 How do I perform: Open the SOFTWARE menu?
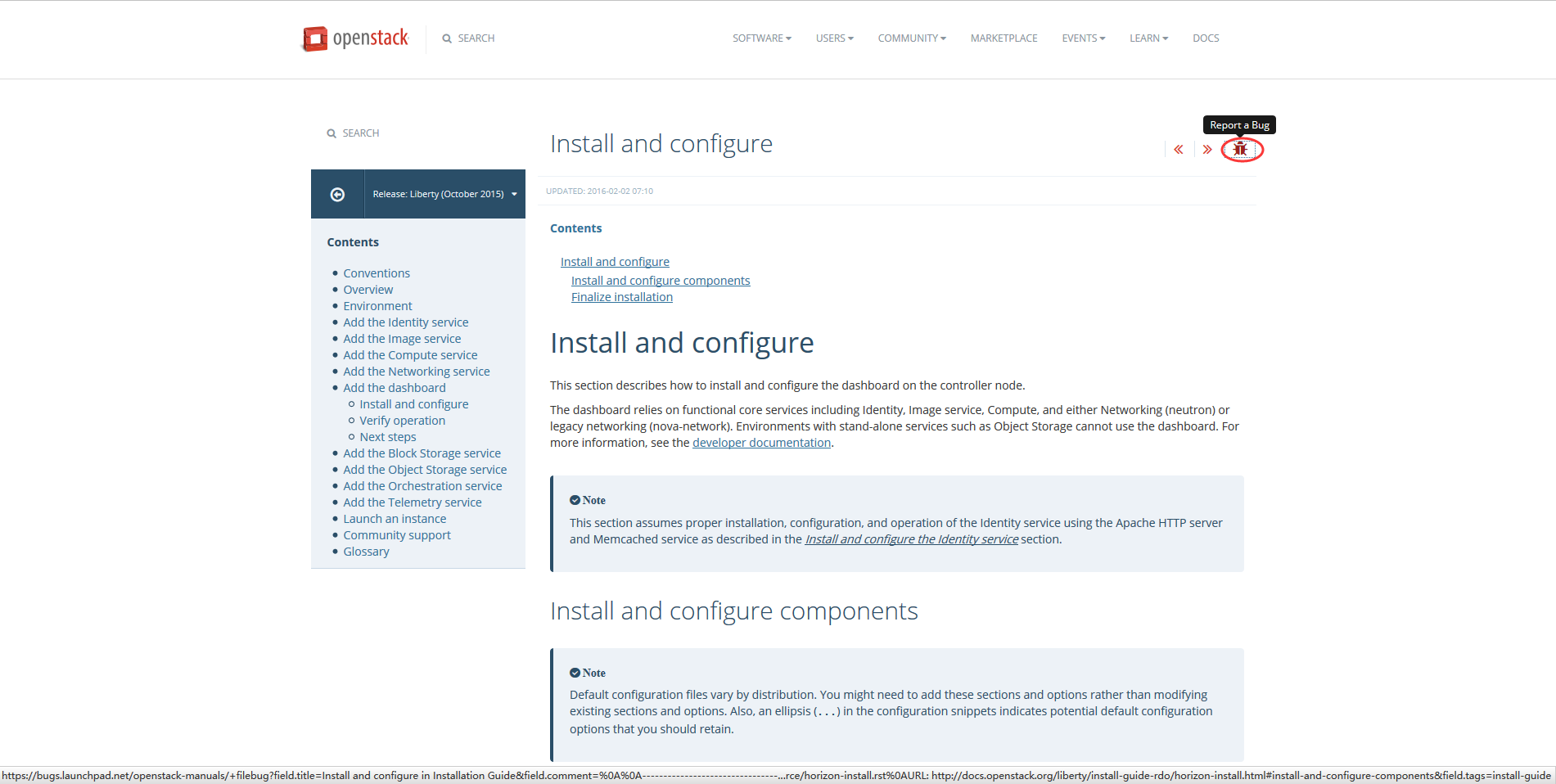coord(761,38)
